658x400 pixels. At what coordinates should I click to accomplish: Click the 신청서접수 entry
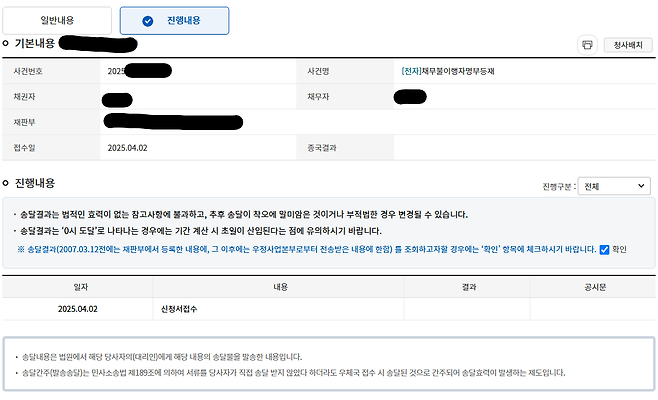pyautogui.click(x=179, y=309)
